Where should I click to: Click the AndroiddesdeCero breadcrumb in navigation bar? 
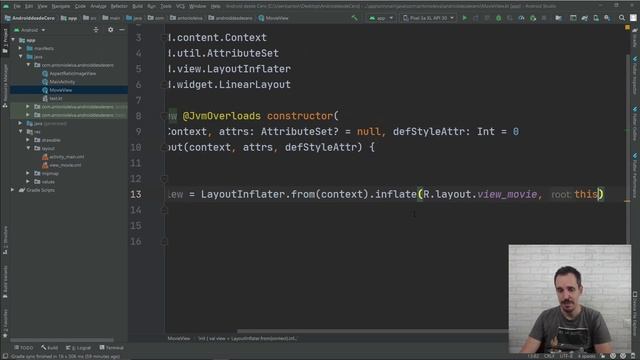tap(29, 18)
